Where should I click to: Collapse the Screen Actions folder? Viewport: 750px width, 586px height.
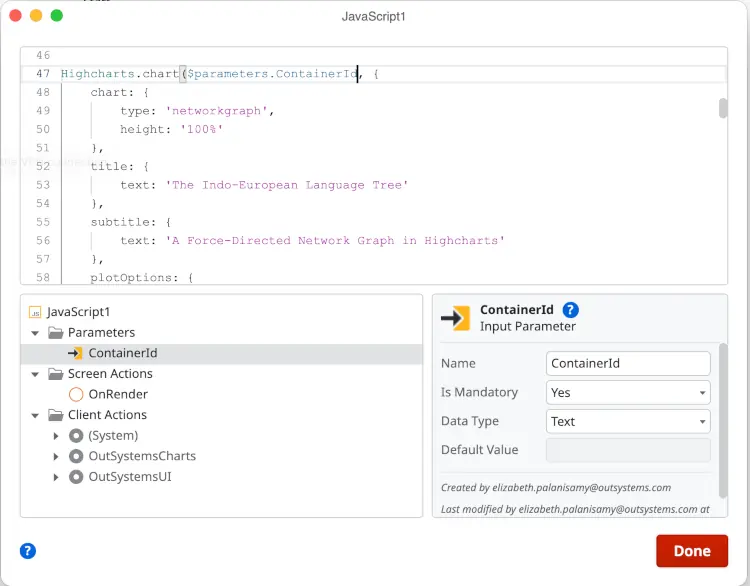(x=36, y=374)
